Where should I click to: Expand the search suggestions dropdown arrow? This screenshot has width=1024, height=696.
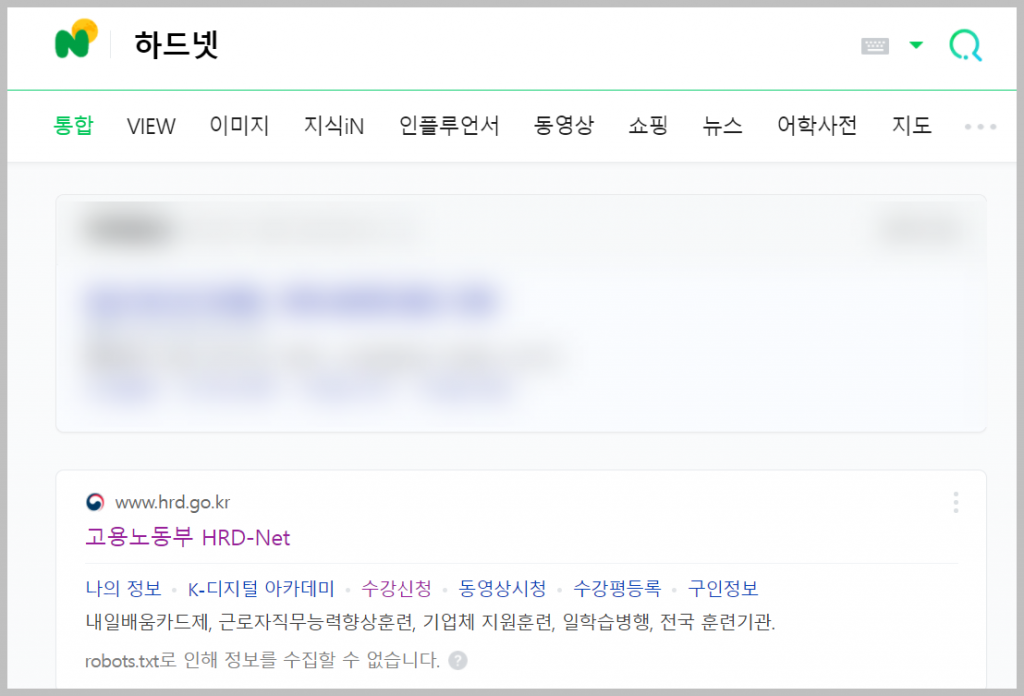(x=916, y=45)
